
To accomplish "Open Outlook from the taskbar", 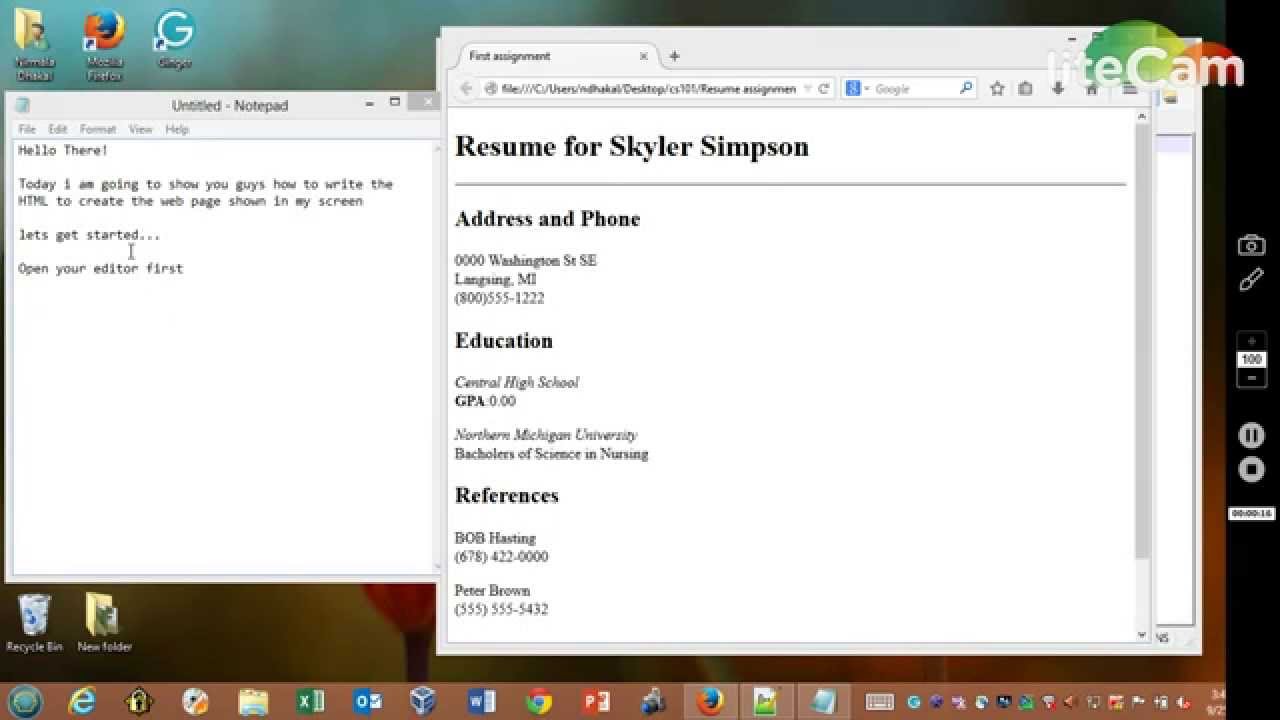I will point(367,701).
